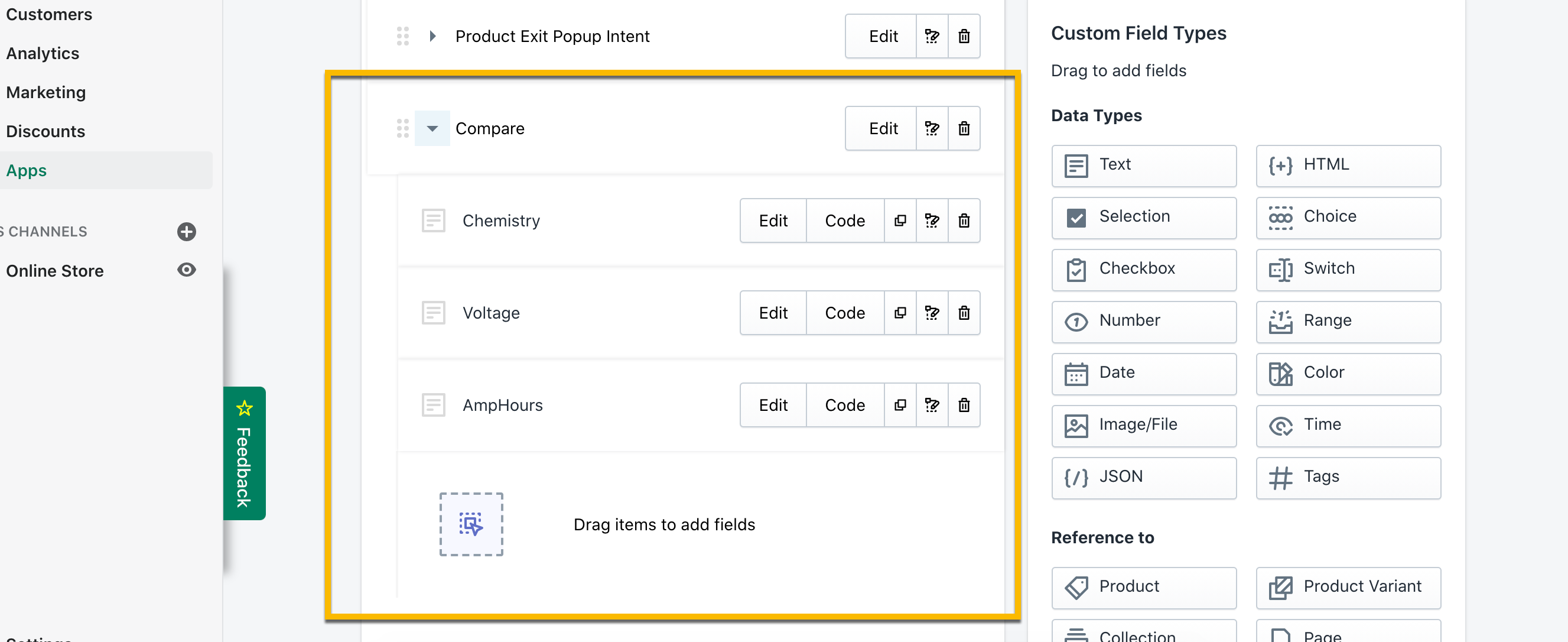Collapse the Compare group arrow

[432, 128]
